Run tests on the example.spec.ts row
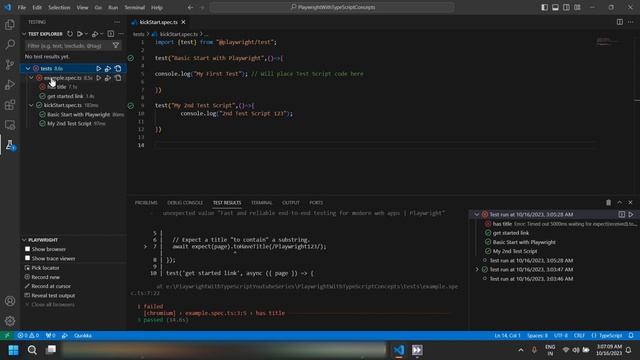 98,78
